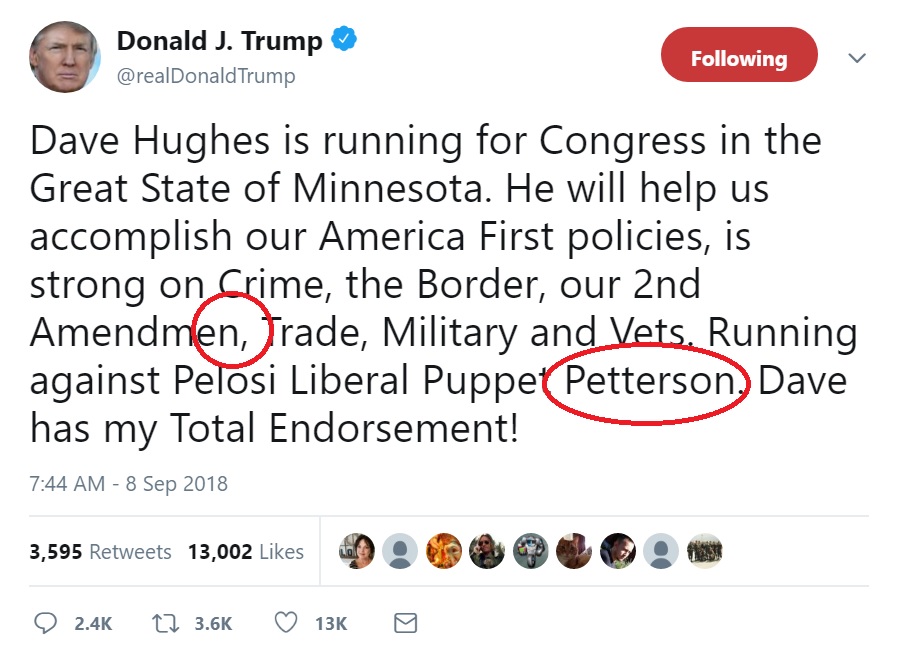Like the tweet with the heart icon
The width and height of the screenshot is (904, 670).
click(x=286, y=623)
